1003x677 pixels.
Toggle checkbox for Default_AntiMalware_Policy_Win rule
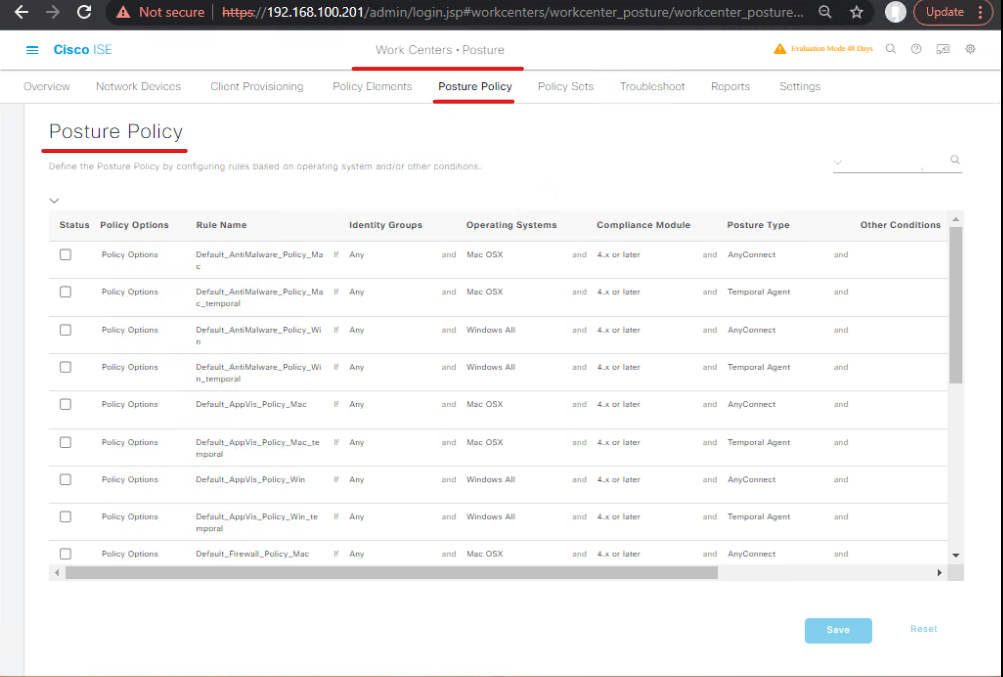click(x=65, y=330)
